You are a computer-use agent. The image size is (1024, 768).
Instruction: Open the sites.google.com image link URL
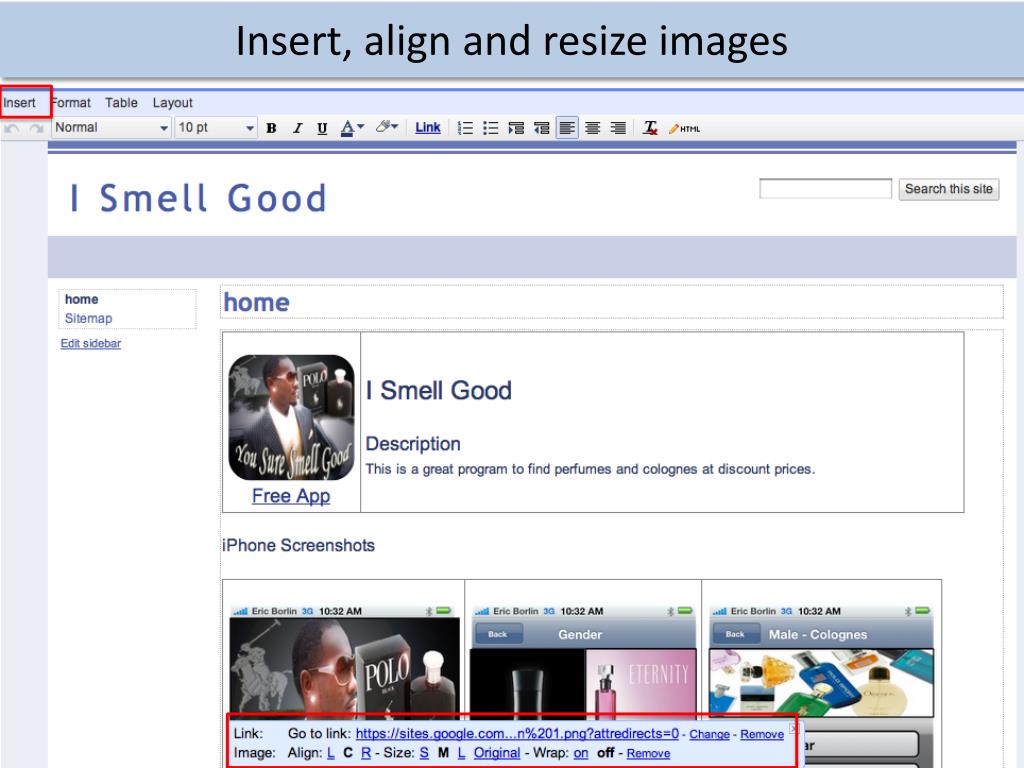pyautogui.click(x=517, y=733)
